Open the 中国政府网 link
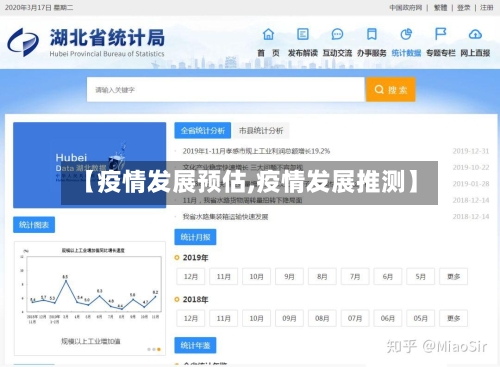 pos(406,7)
